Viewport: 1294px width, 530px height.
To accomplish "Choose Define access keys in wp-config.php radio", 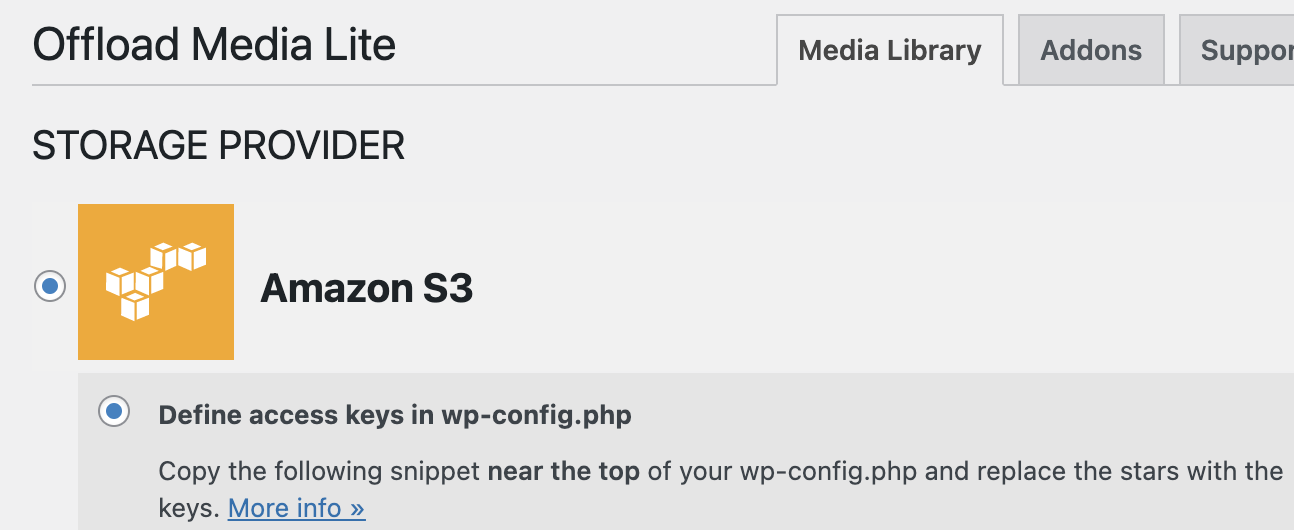I will point(114,411).
